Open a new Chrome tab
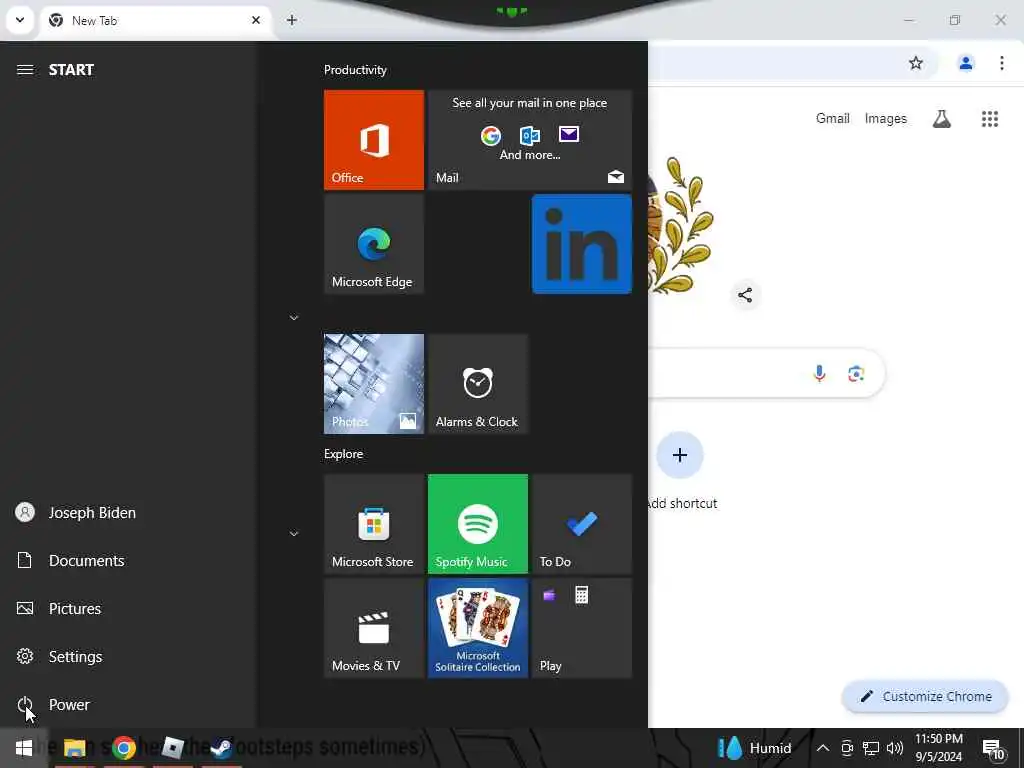 tap(292, 20)
